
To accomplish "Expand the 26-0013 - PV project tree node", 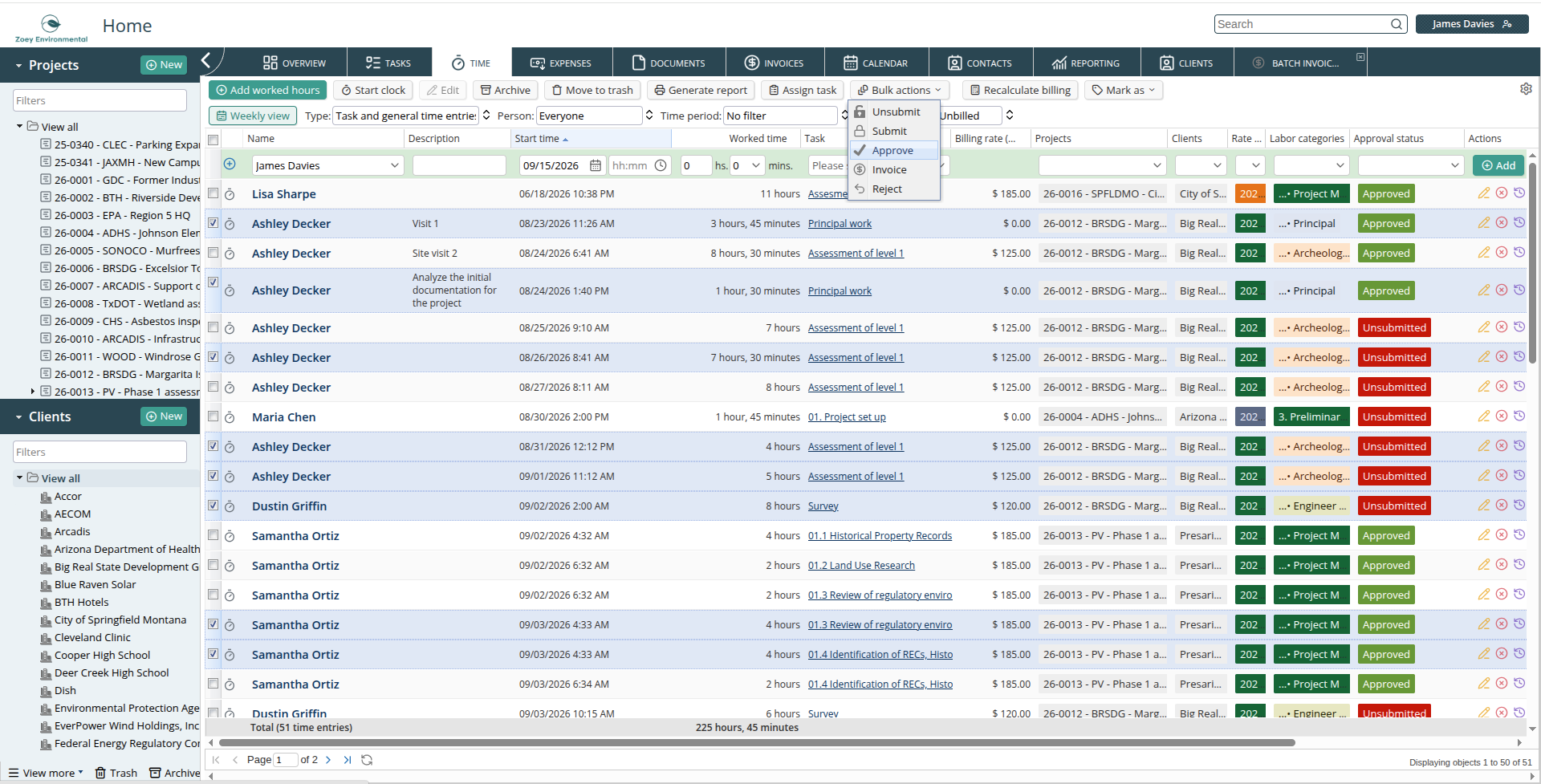I will click(x=33, y=392).
